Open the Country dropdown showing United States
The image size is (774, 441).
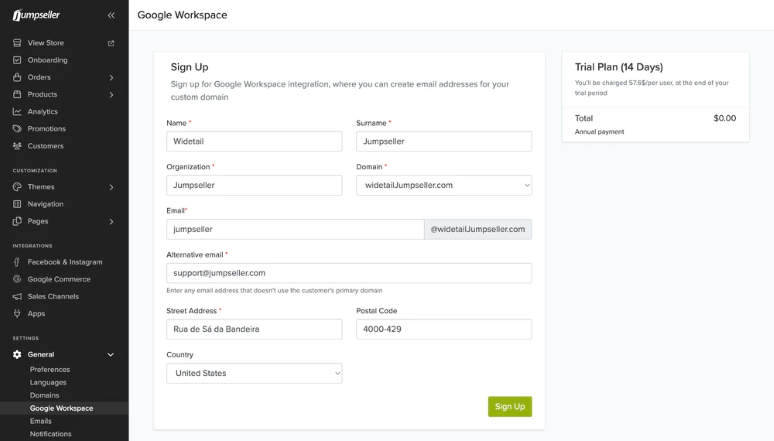coord(254,373)
